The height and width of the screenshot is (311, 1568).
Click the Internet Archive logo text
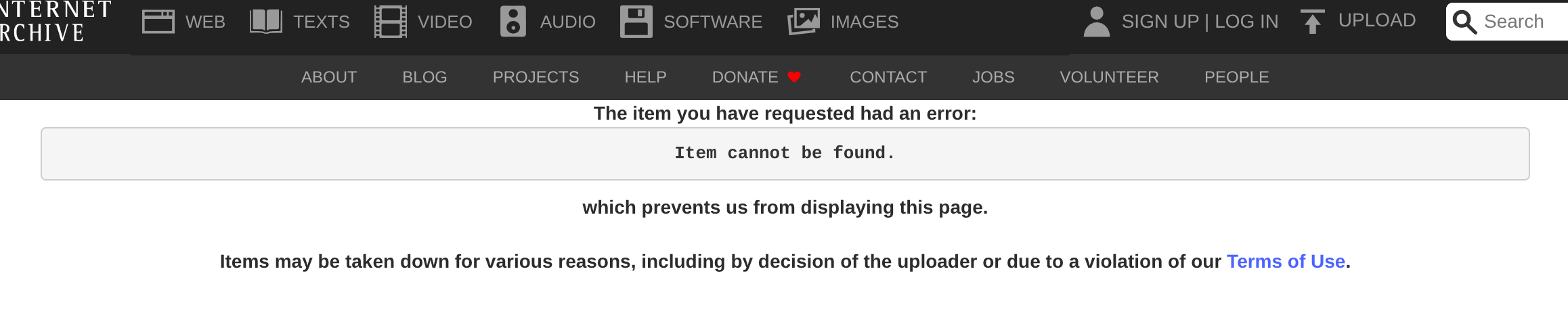tap(56, 22)
